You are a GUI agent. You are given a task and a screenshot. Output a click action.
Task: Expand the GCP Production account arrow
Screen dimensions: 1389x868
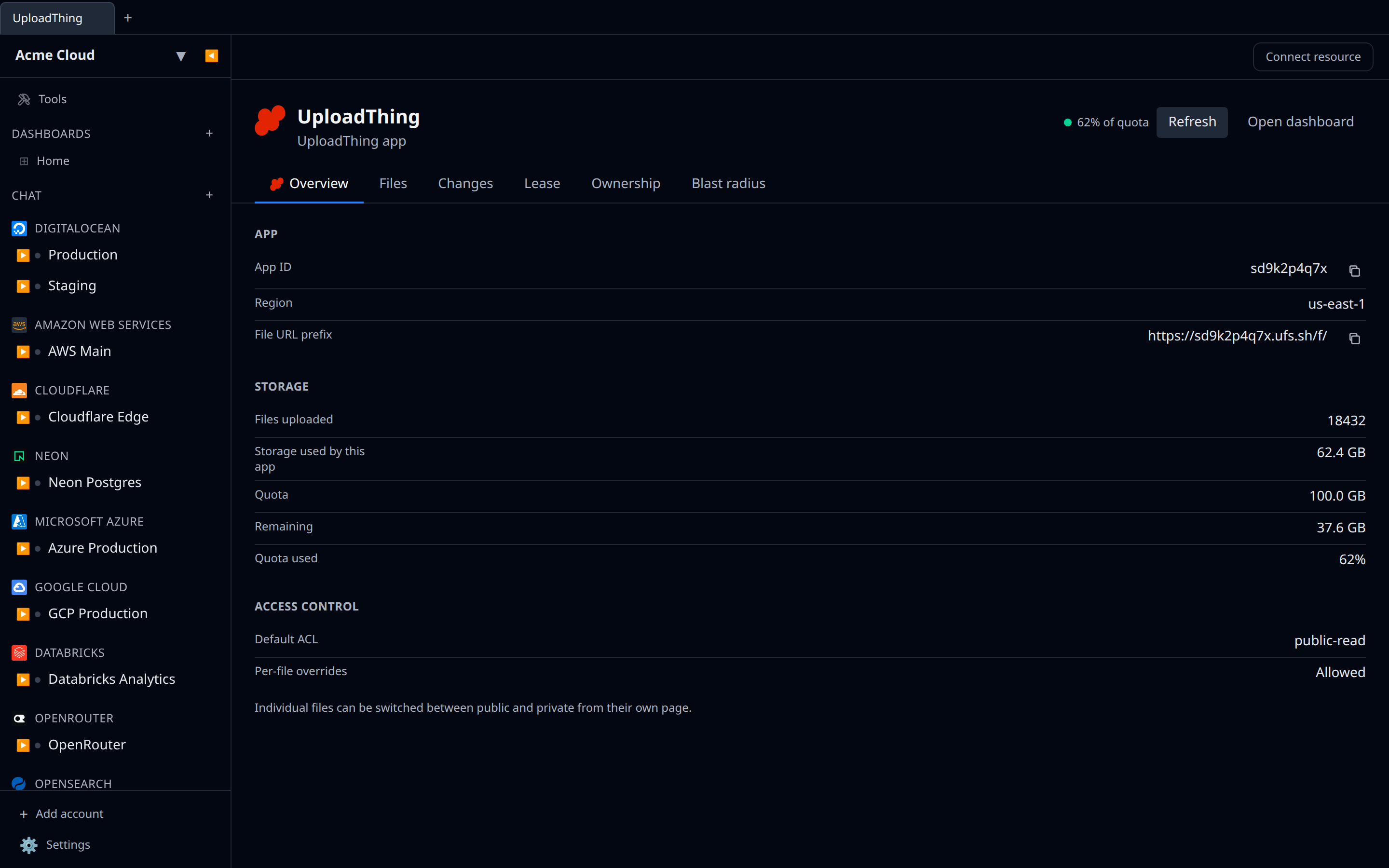coord(23,614)
